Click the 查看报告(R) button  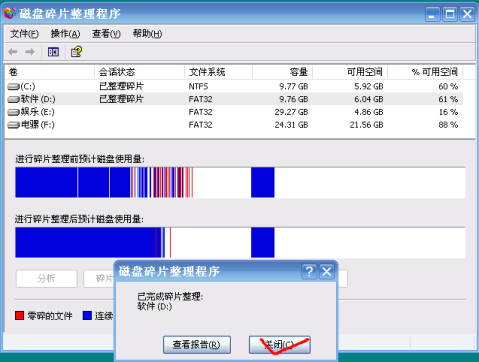point(197,345)
